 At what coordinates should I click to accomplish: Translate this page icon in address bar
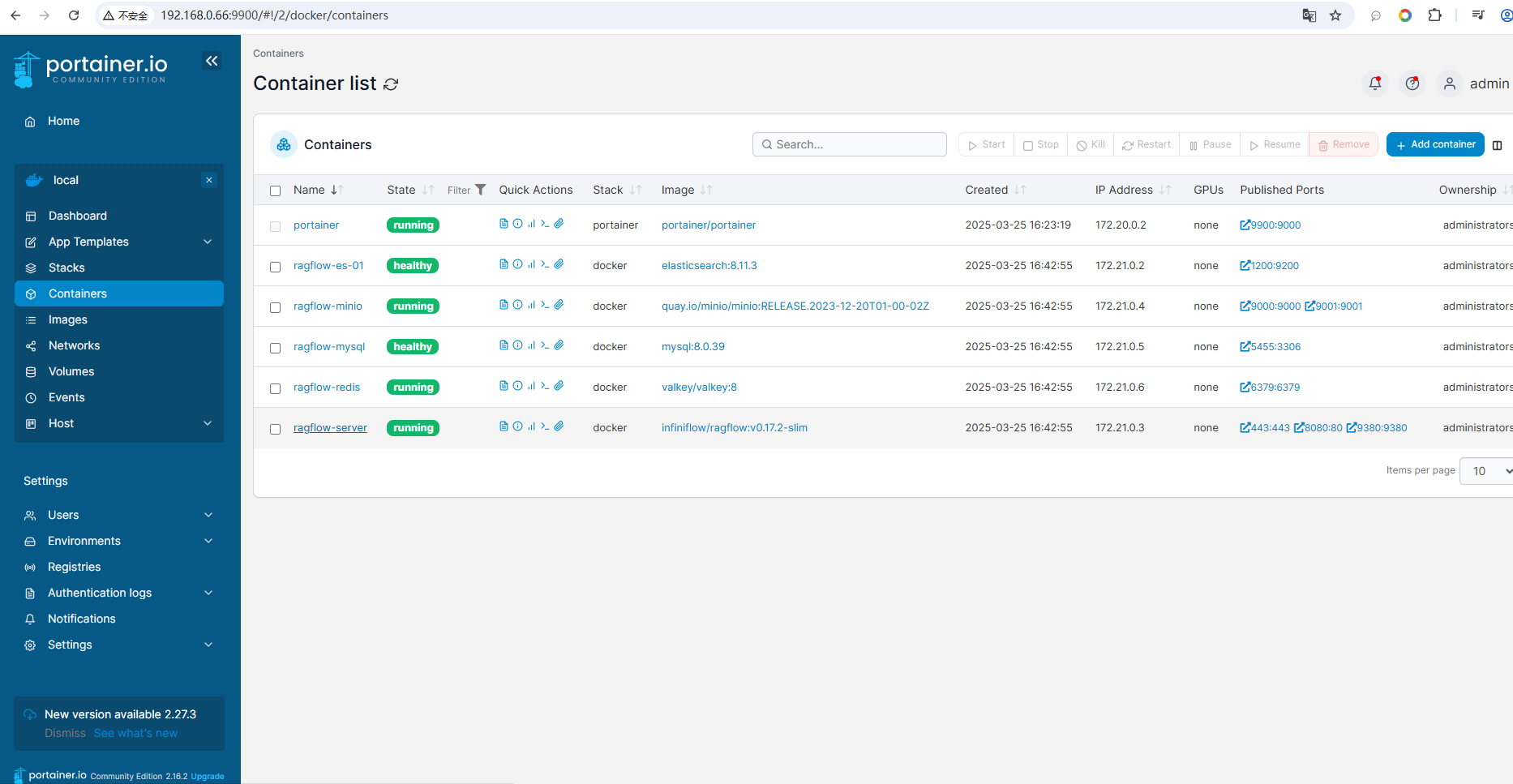click(1309, 15)
